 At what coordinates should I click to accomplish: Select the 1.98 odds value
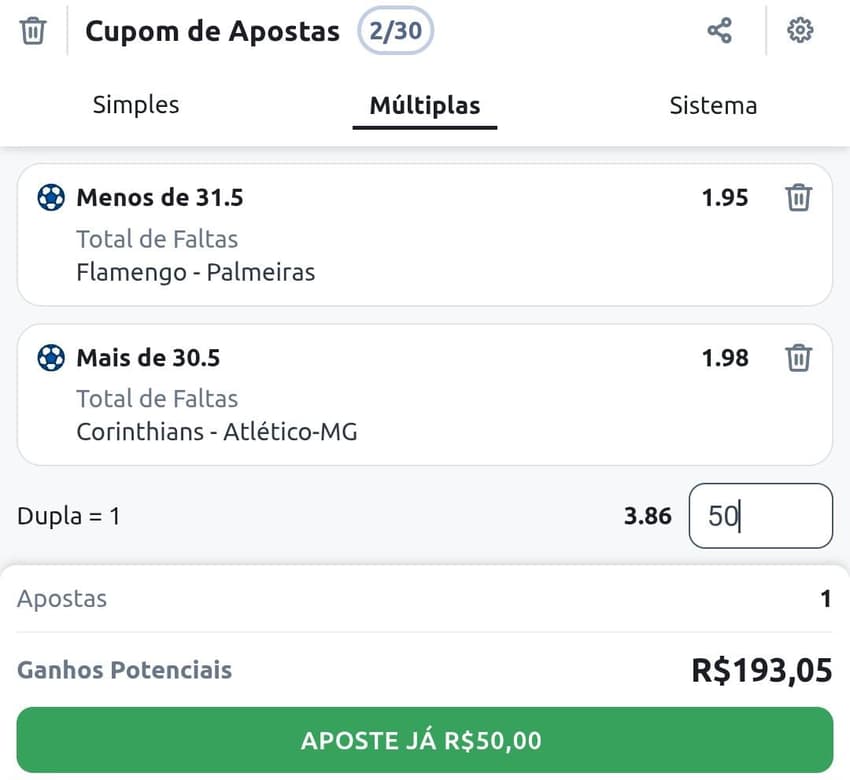[x=725, y=357]
